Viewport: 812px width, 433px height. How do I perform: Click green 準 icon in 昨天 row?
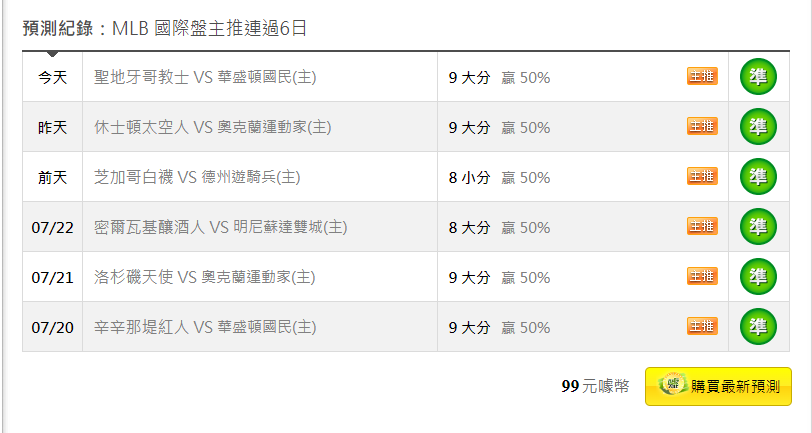[758, 126]
